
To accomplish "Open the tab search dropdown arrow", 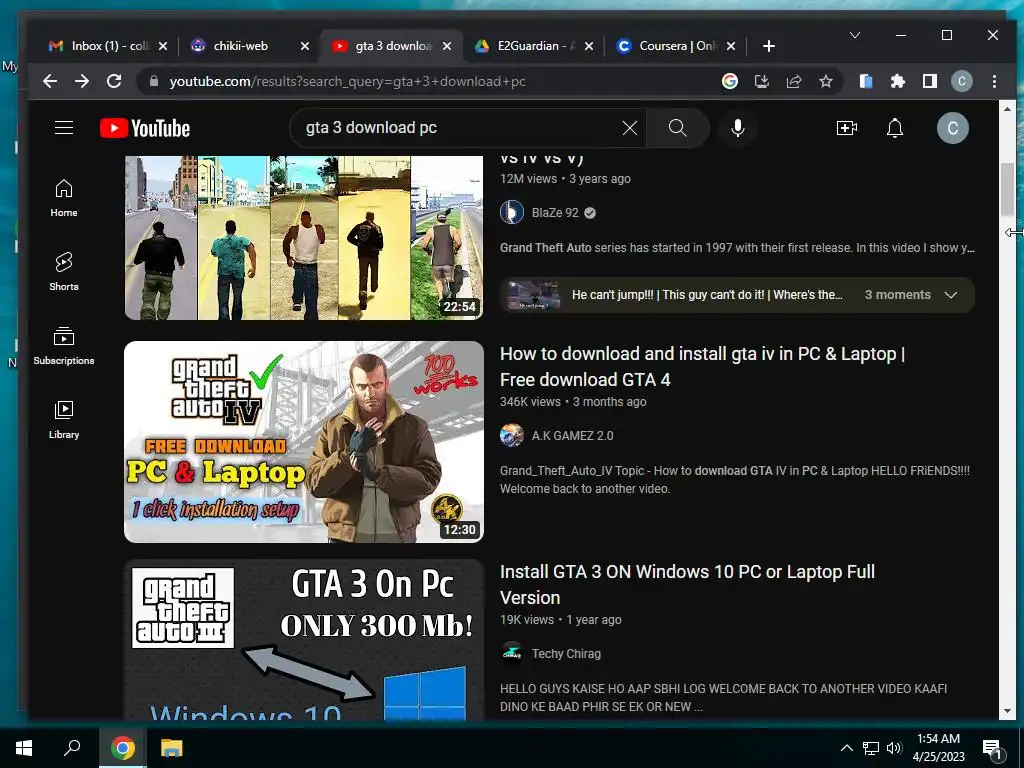I will [854, 35].
